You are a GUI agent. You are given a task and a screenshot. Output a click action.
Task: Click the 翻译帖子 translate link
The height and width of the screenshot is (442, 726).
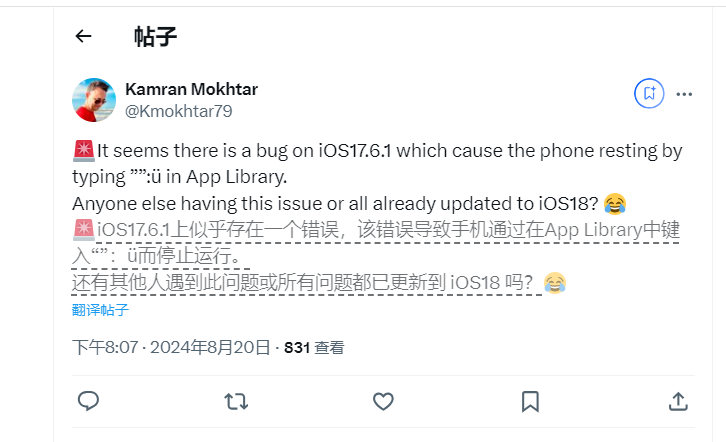click(100, 310)
